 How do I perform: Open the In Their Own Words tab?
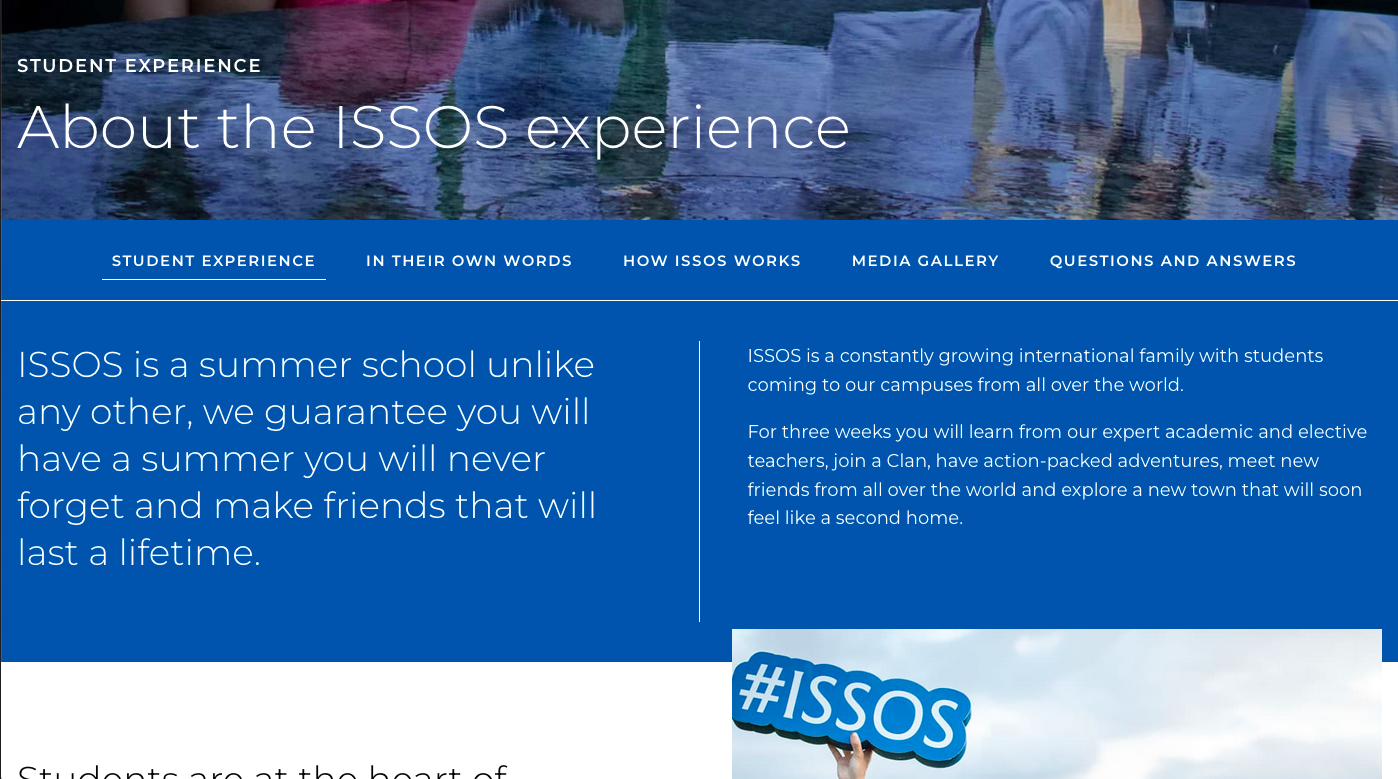tap(469, 261)
